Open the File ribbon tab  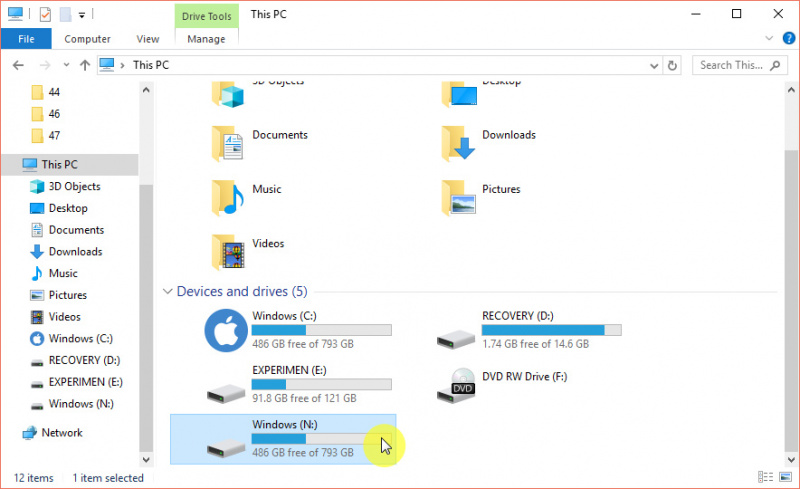coord(26,39)
